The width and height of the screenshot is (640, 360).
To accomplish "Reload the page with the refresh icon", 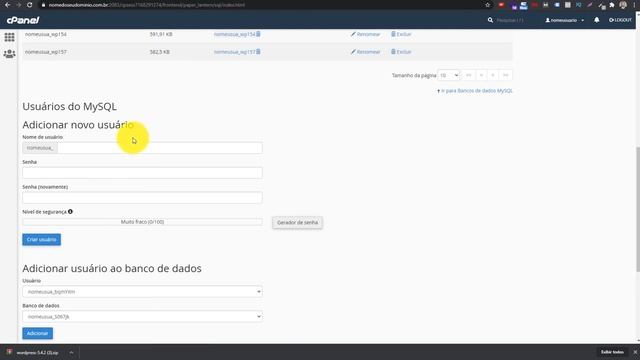I will click(x=29, y=5).
